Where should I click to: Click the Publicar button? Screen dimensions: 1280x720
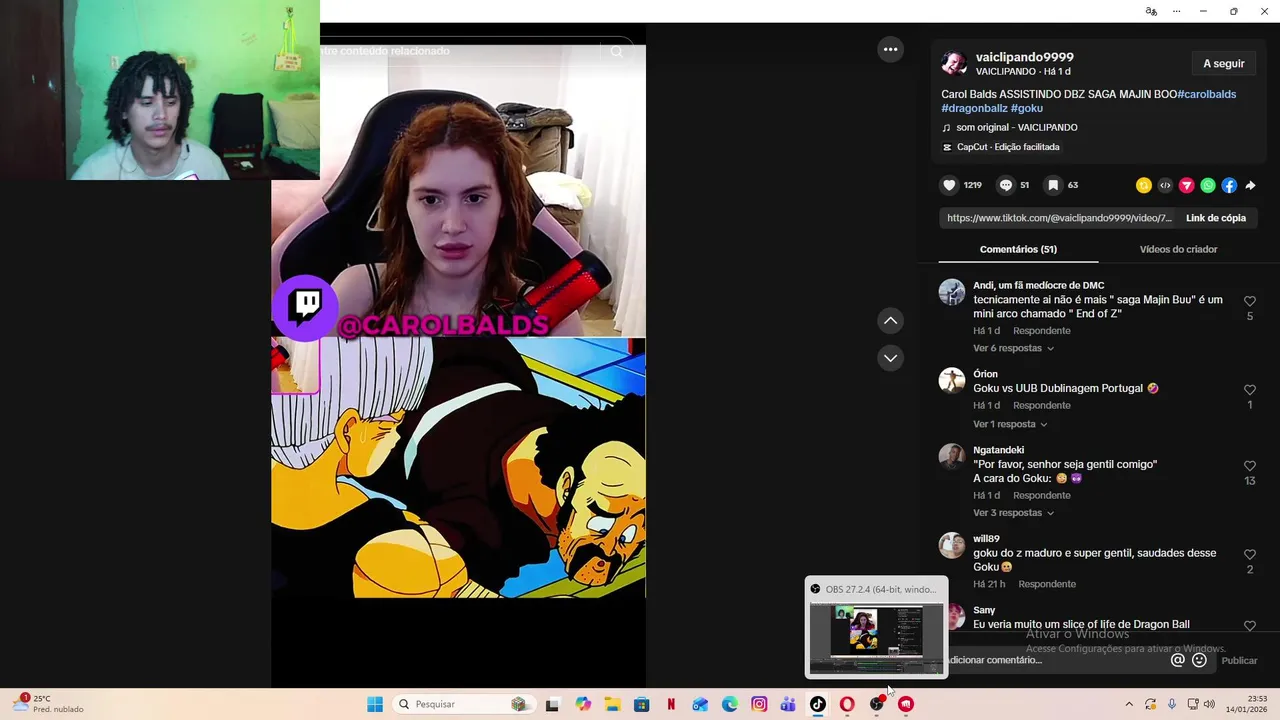[1239, 660]
